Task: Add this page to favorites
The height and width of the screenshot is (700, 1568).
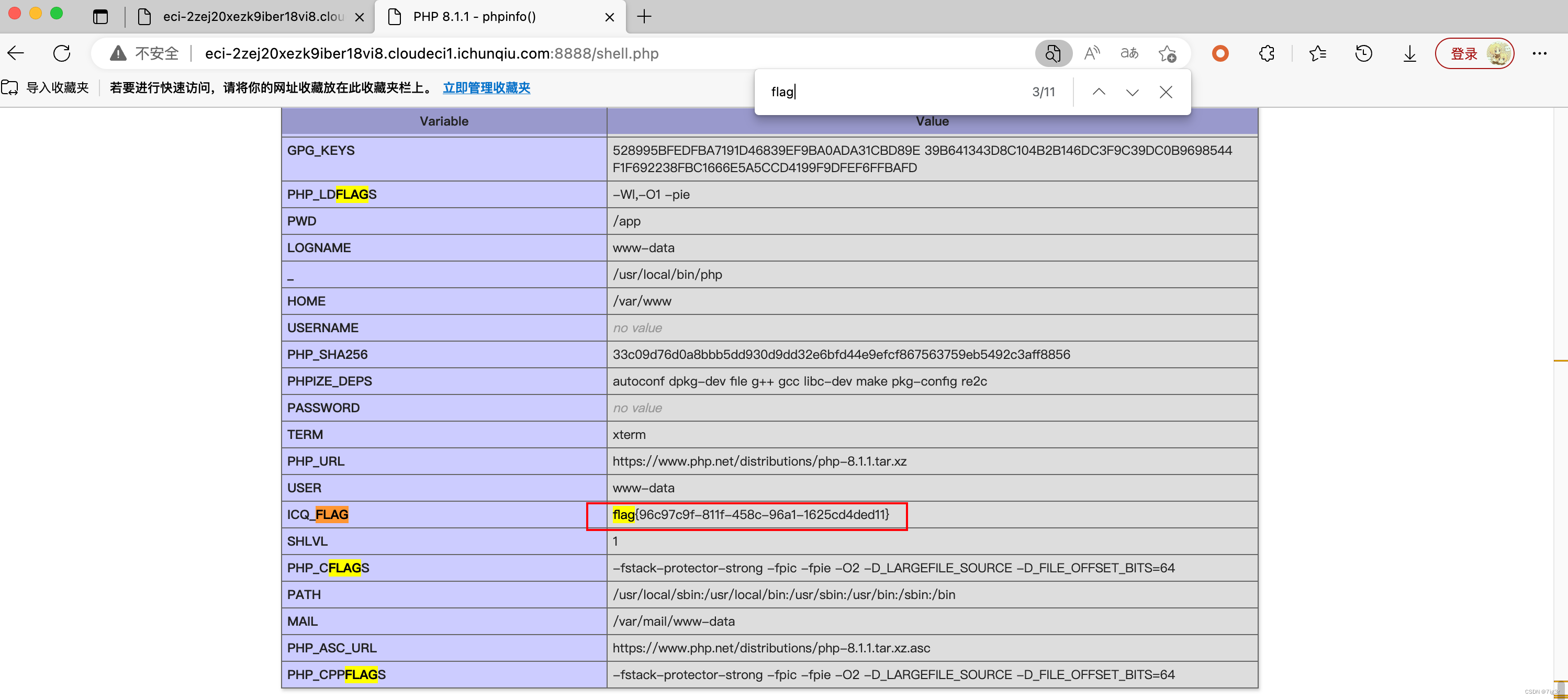Action: tap(1167, 53)
